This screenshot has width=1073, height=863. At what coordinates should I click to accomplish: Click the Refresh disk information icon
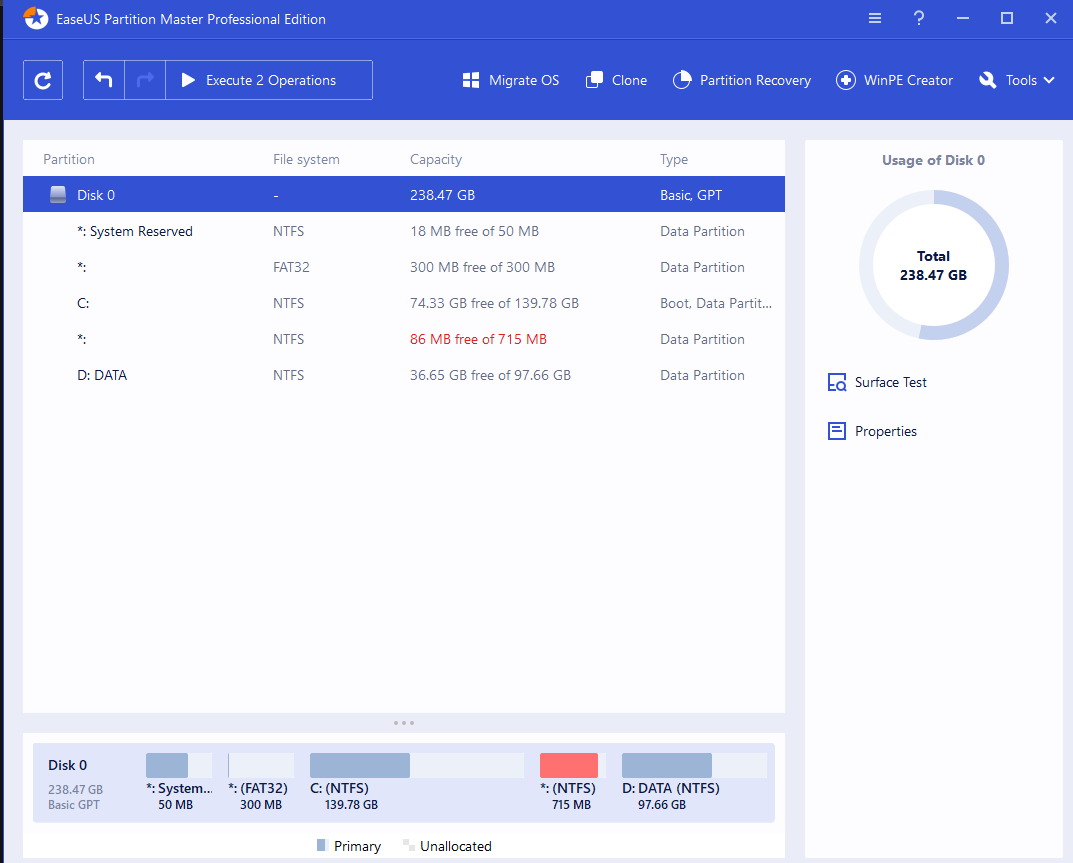pos(43,80)
